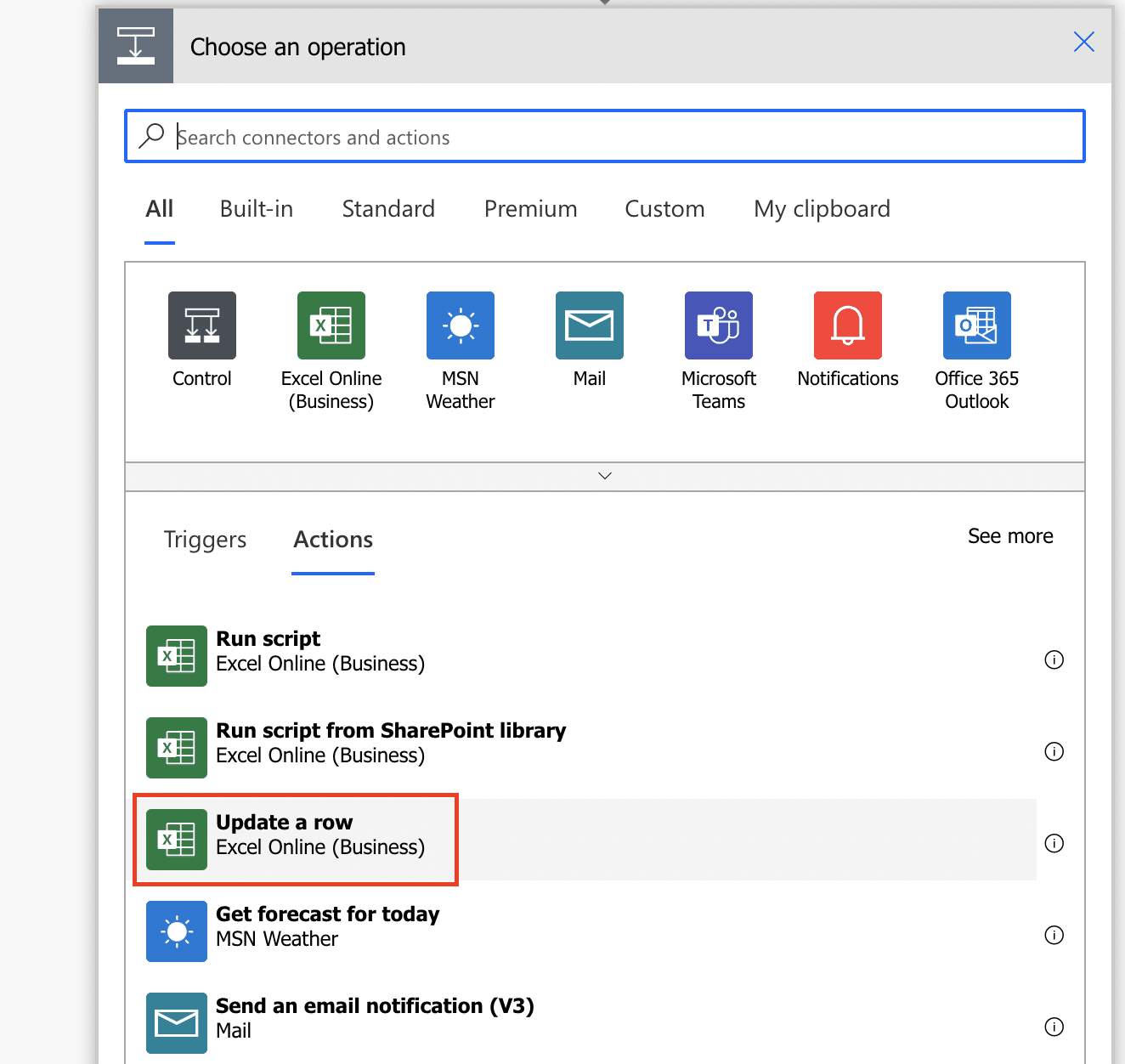Show info for Update a row action
1125x1064 pixels.
(x=1054, y=843)
